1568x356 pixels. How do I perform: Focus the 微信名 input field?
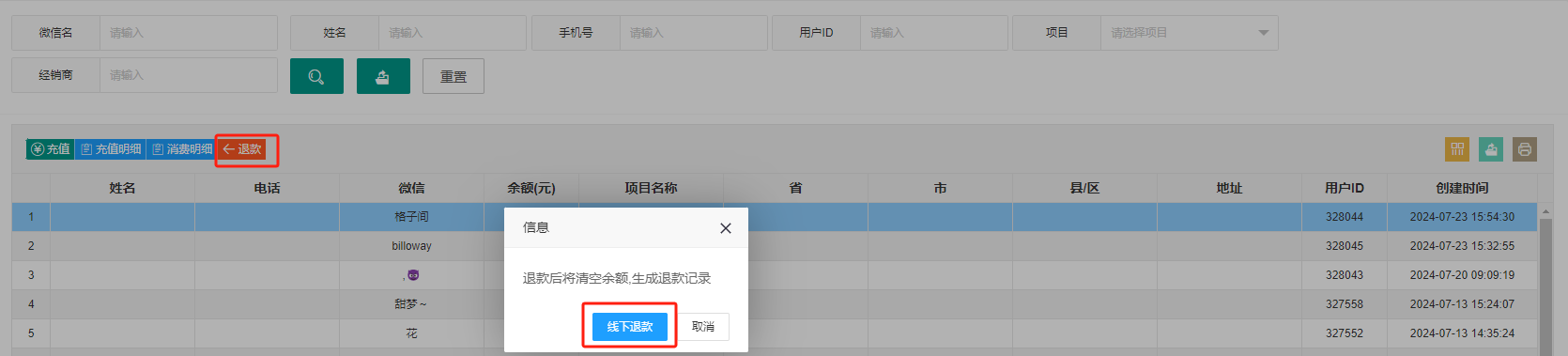click(188, 33)
